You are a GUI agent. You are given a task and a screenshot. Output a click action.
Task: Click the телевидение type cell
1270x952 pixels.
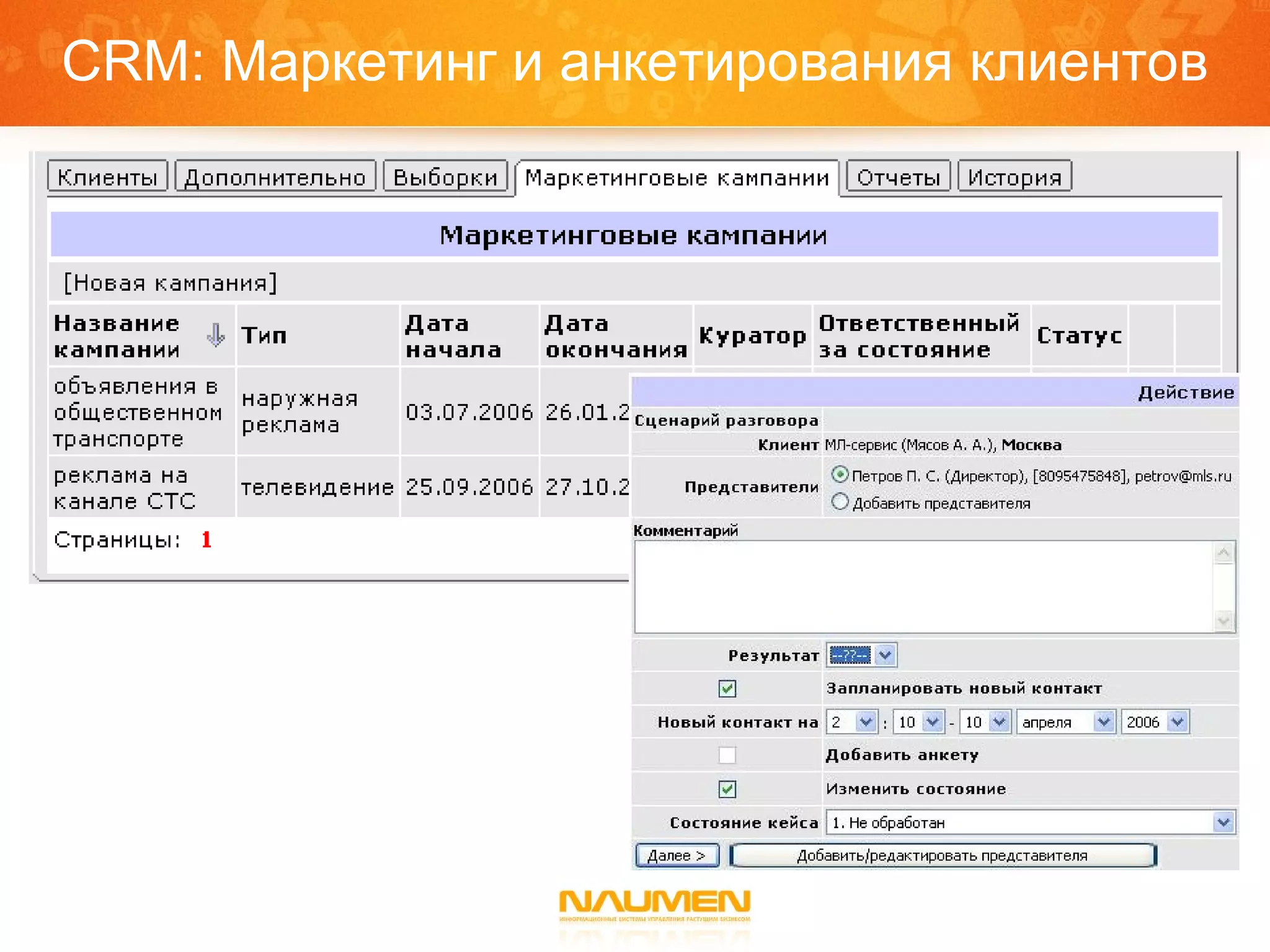[x=317, y=487]
